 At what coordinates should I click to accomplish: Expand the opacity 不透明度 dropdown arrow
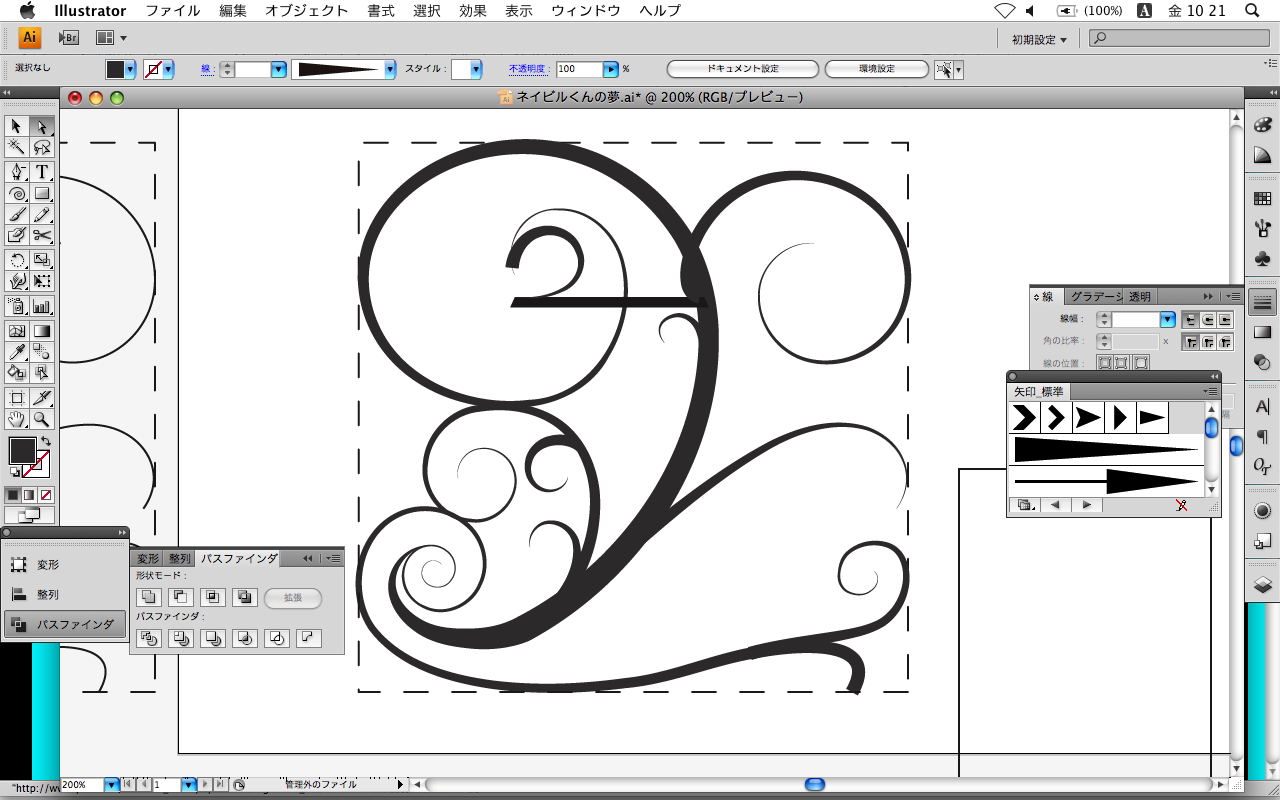[x=610, y=69]
